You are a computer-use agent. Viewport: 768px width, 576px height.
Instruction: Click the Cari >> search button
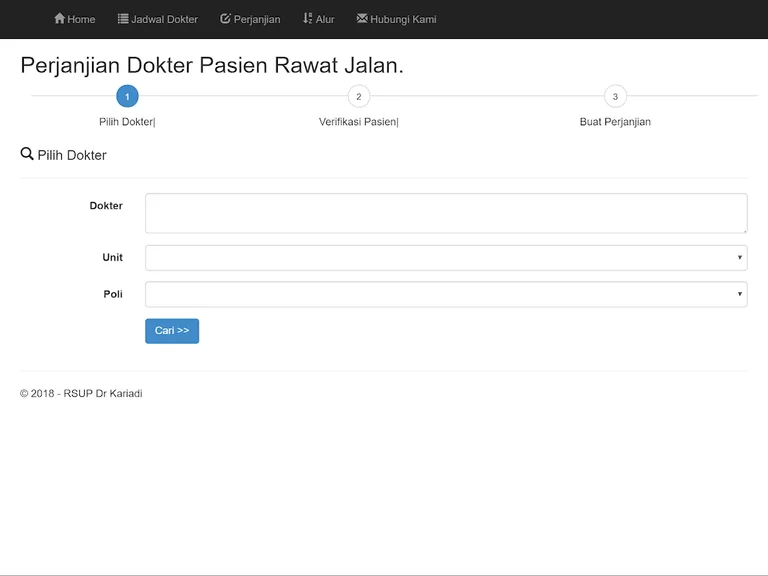click(172, 331)
